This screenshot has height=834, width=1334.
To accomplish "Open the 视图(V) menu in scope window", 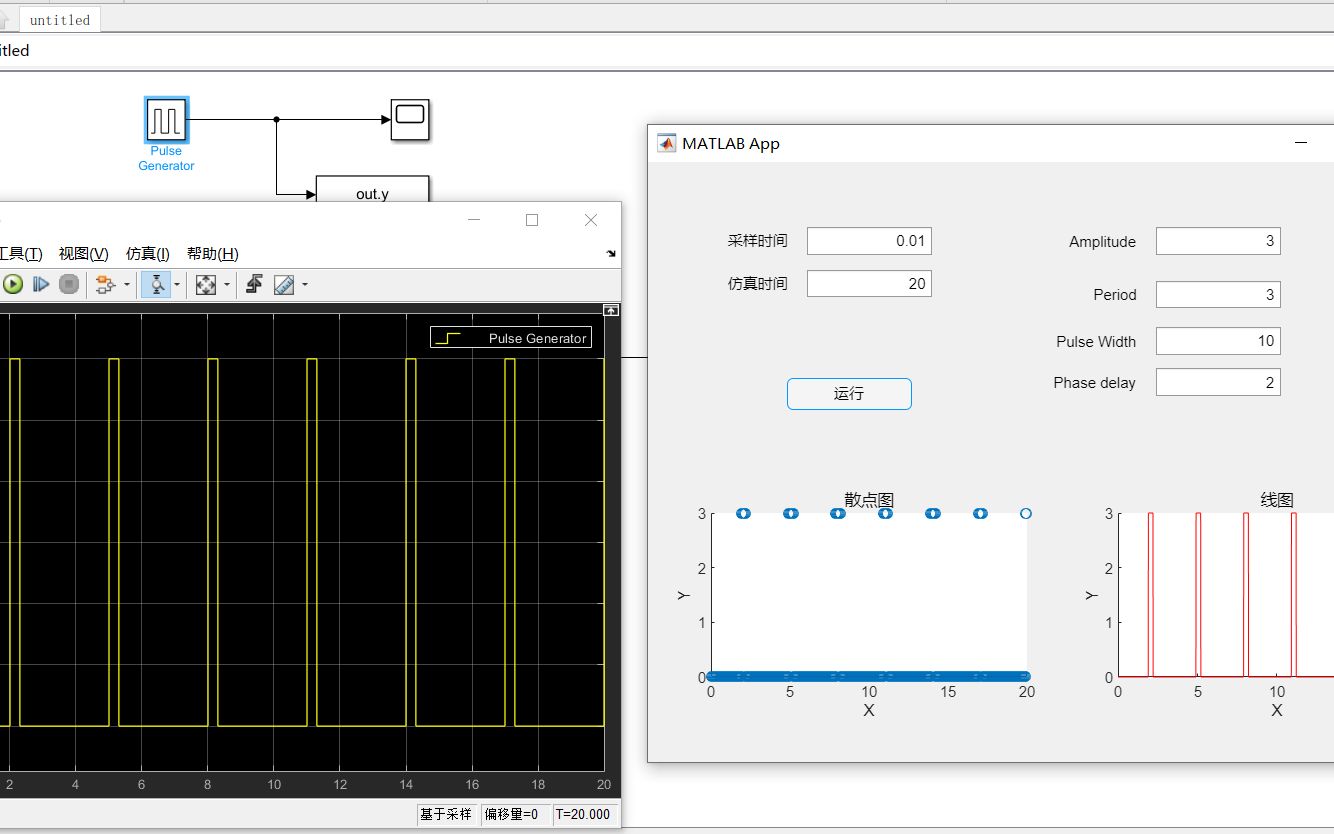I will 84,253.
